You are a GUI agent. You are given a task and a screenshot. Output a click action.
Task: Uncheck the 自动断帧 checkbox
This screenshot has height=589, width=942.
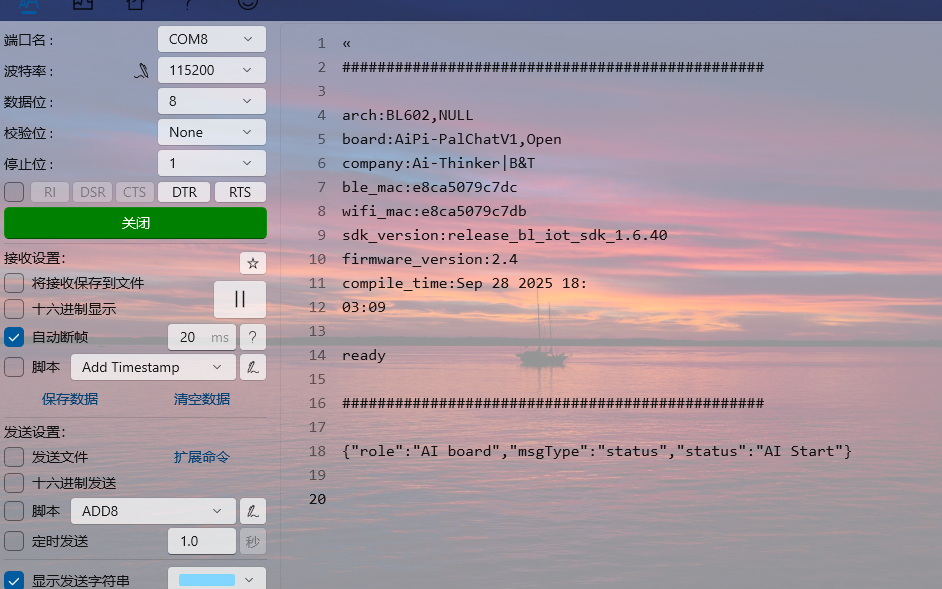point(14,337)
